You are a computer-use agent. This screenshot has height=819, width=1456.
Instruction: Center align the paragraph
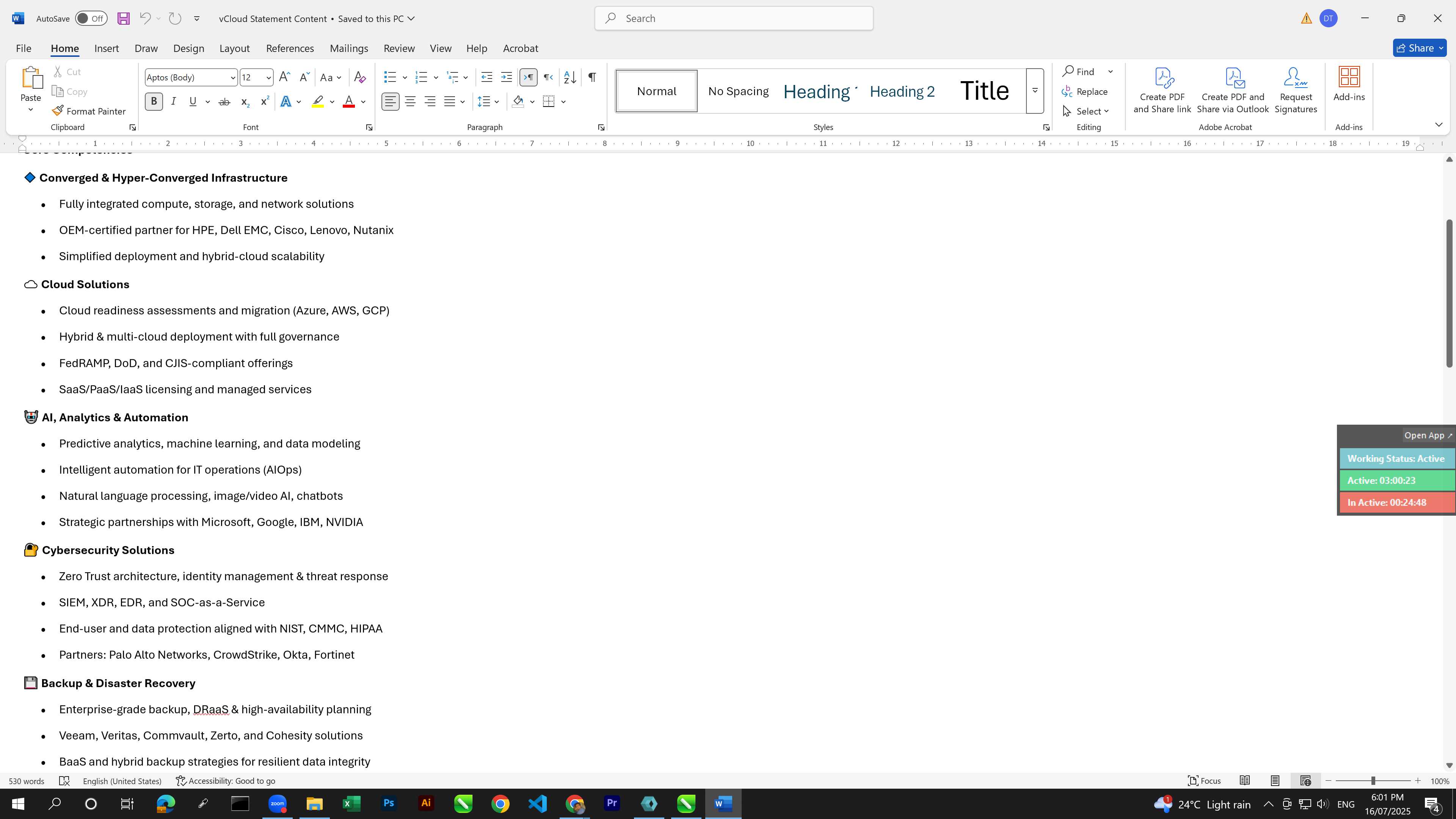410,102
